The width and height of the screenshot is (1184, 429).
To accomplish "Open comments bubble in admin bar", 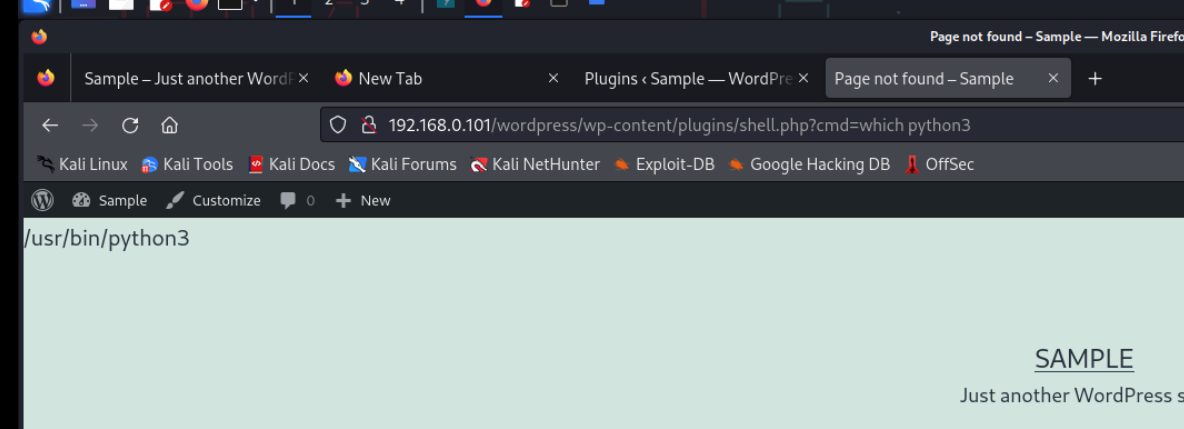I will (x=297, y=200).
